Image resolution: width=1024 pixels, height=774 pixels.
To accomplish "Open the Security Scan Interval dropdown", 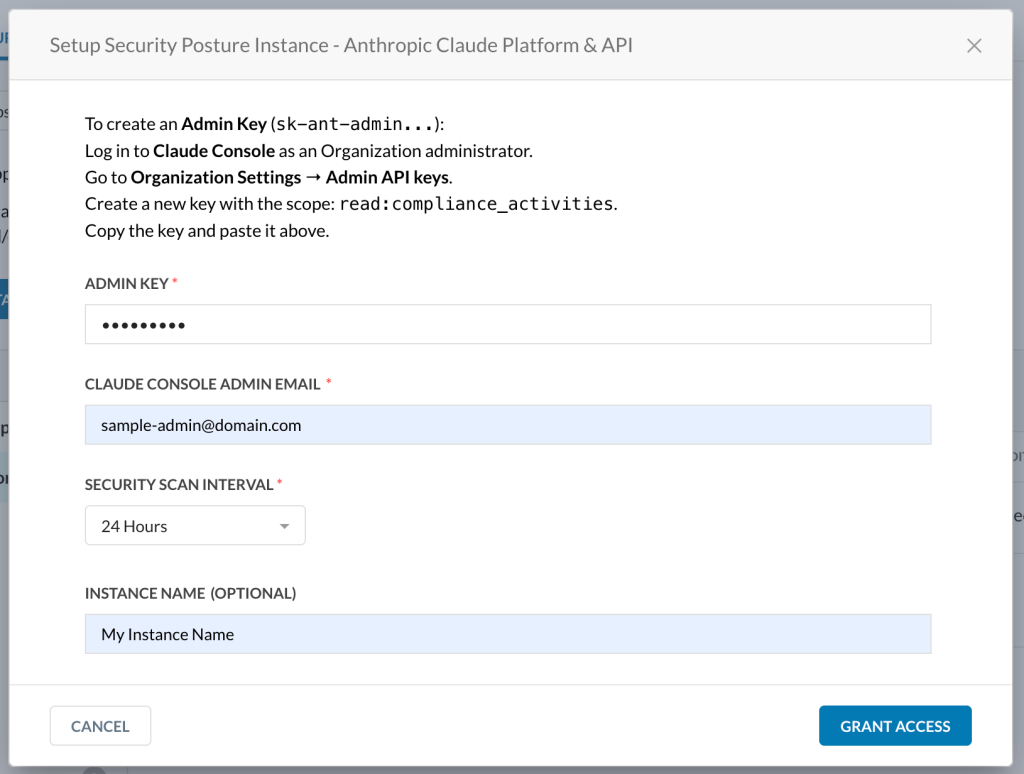I will pyautogui.click(x=195, y=525).
